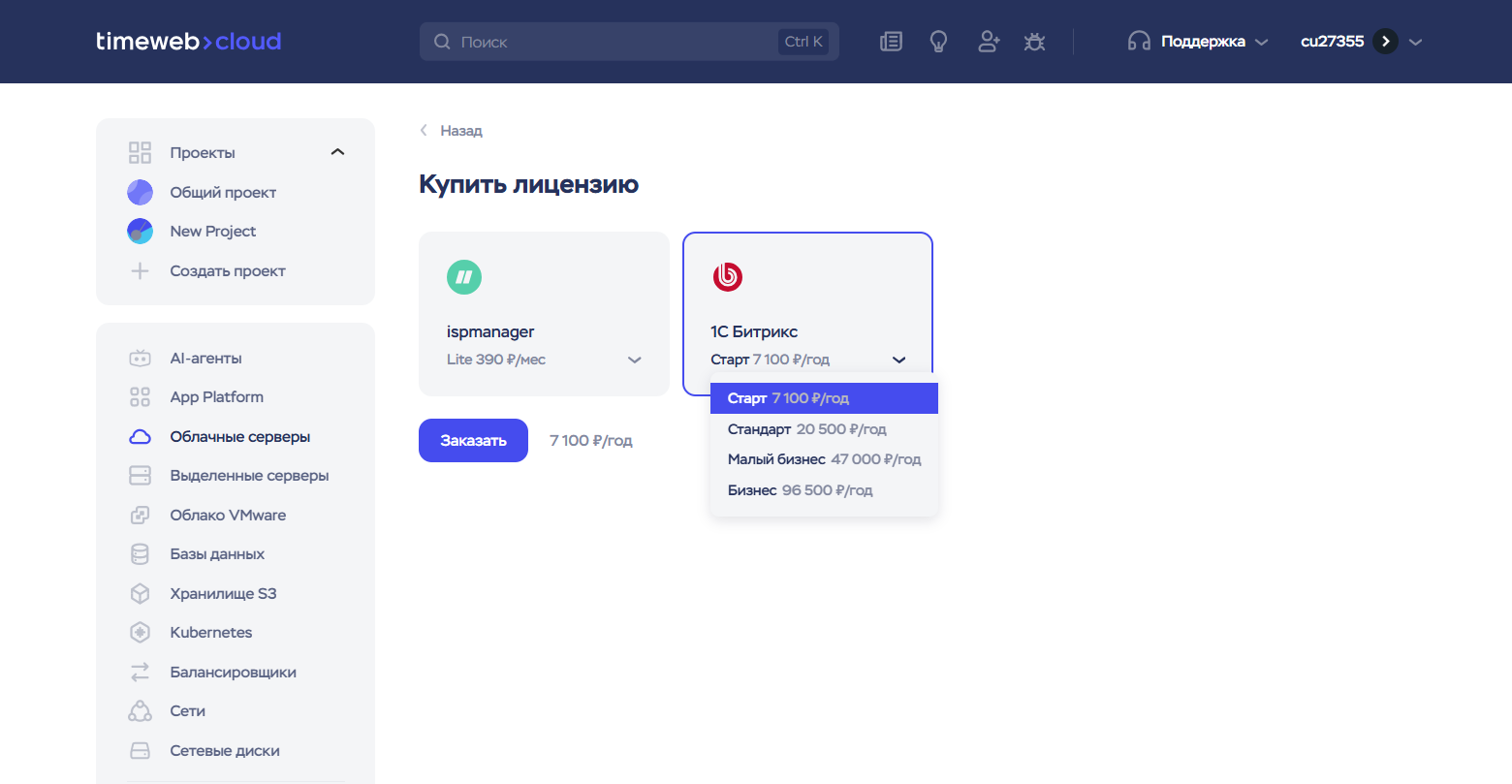This screenshot has width=1512, height=784.
Task: Expand the ispmanager Lite plan dropdown
Action: pos(635,360)
